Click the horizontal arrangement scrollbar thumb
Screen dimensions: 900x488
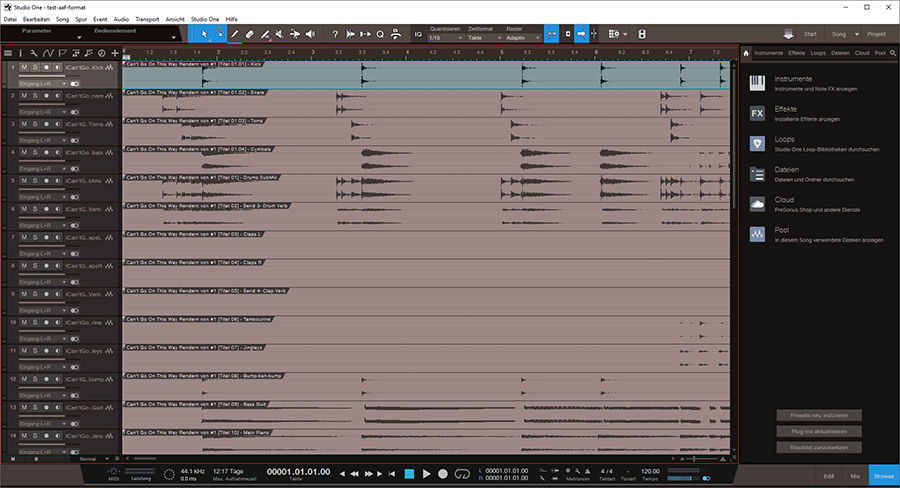145,459
